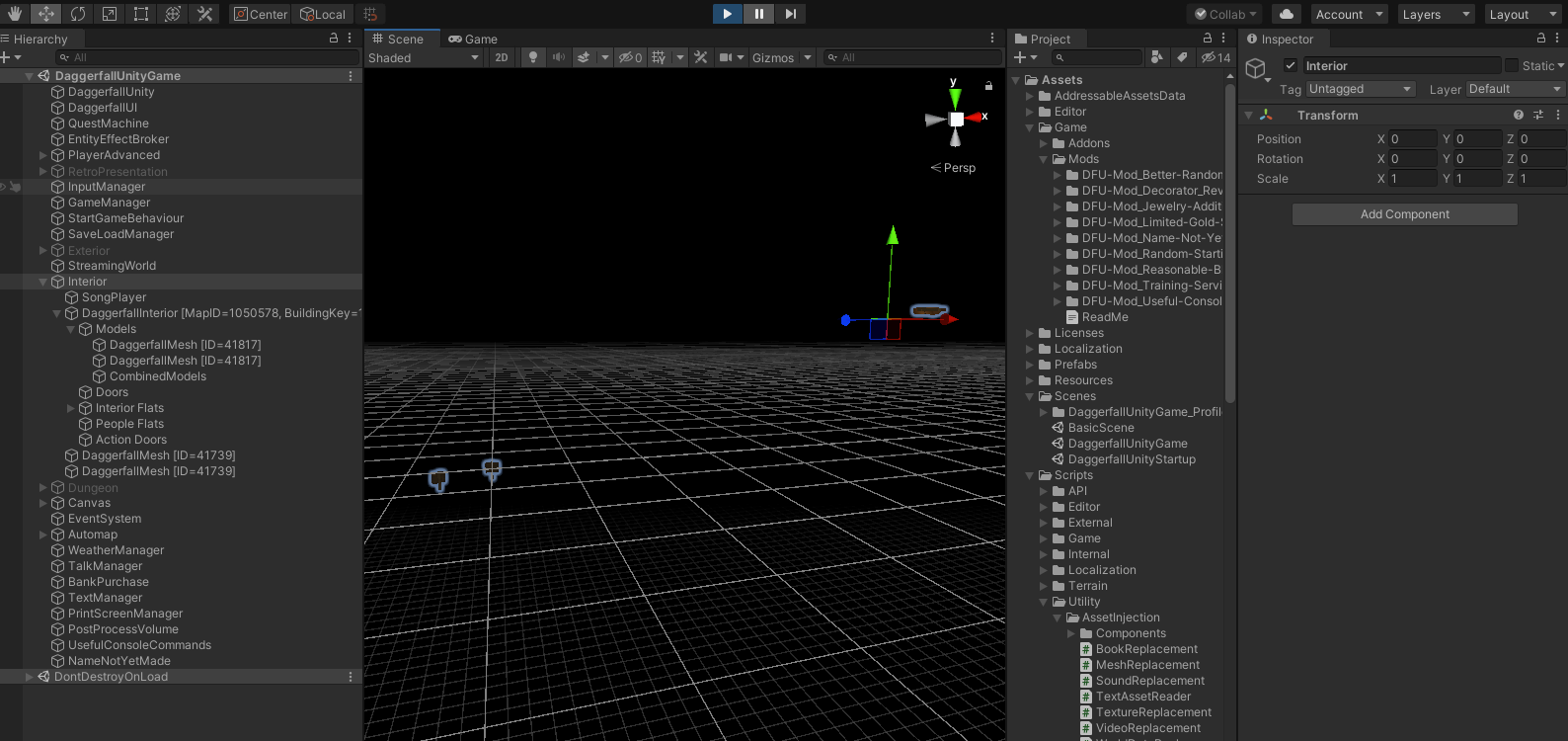The width and height of the screenshot is (1568, 741).
Task: Open Hierarchy panel options menu
Action: [350, 38]
